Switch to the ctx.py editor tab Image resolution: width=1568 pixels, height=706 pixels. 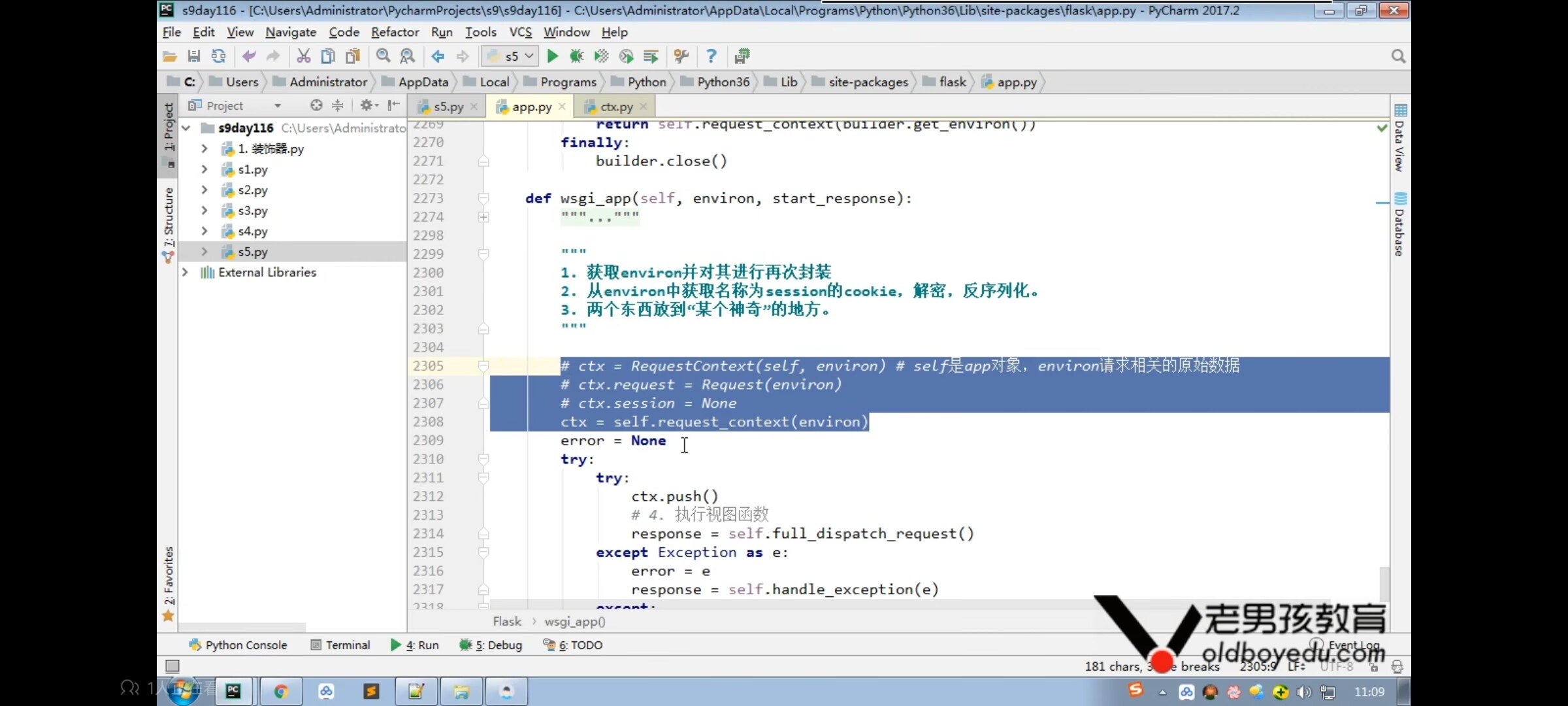coord(615,107)
